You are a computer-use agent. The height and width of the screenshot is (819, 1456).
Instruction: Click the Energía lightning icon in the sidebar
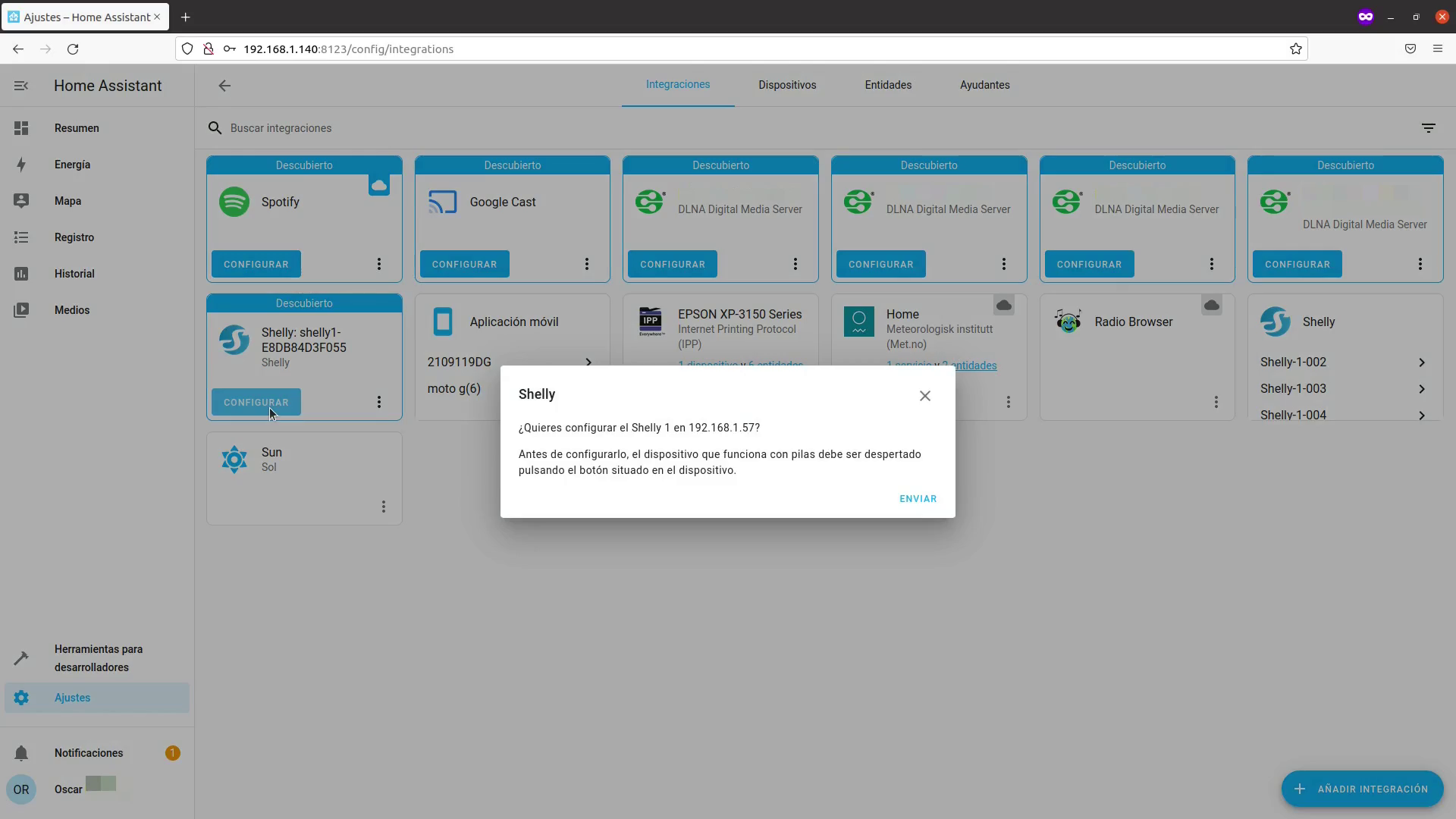[x=21, y=165]
